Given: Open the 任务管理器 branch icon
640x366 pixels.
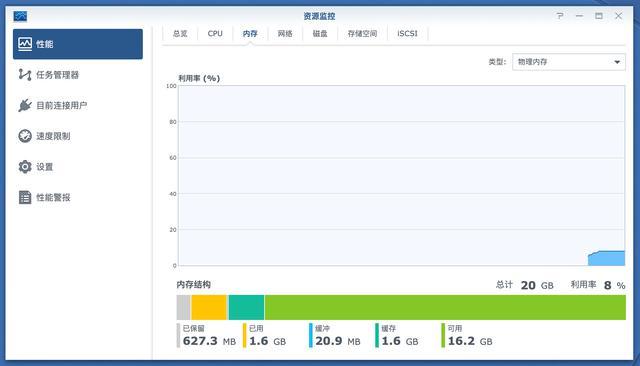Looking at the screenshot, I should [25, 75].
